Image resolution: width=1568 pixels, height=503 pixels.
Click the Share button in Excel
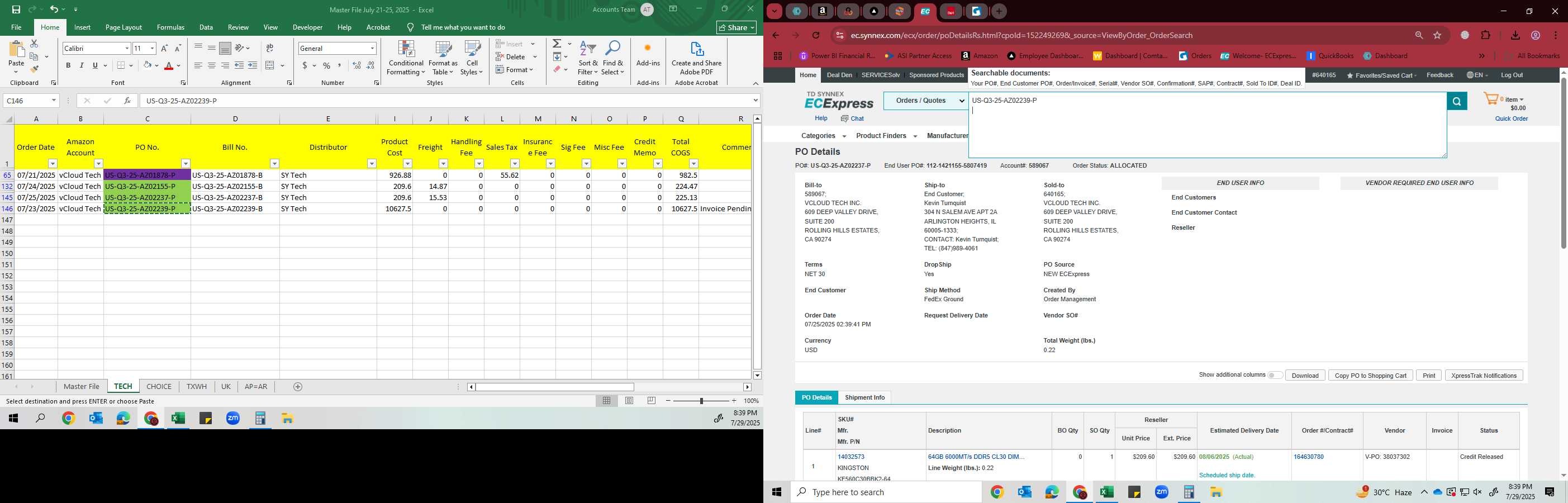736,27
